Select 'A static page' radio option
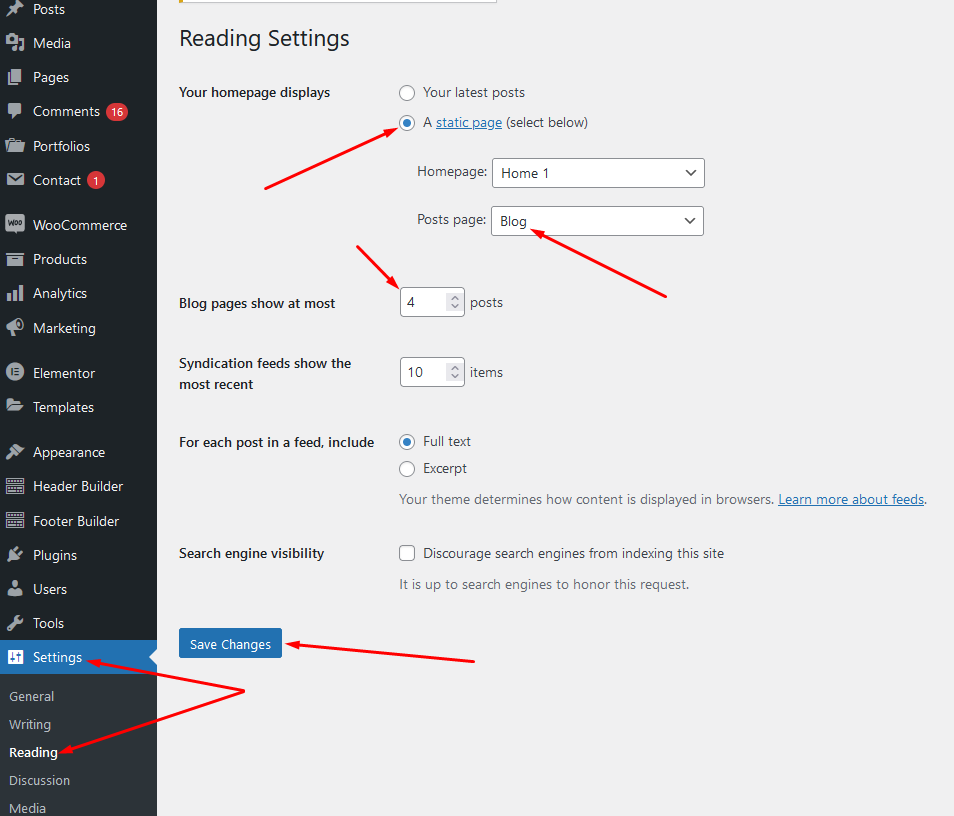954x816 pixels. [x=407, y=123]
